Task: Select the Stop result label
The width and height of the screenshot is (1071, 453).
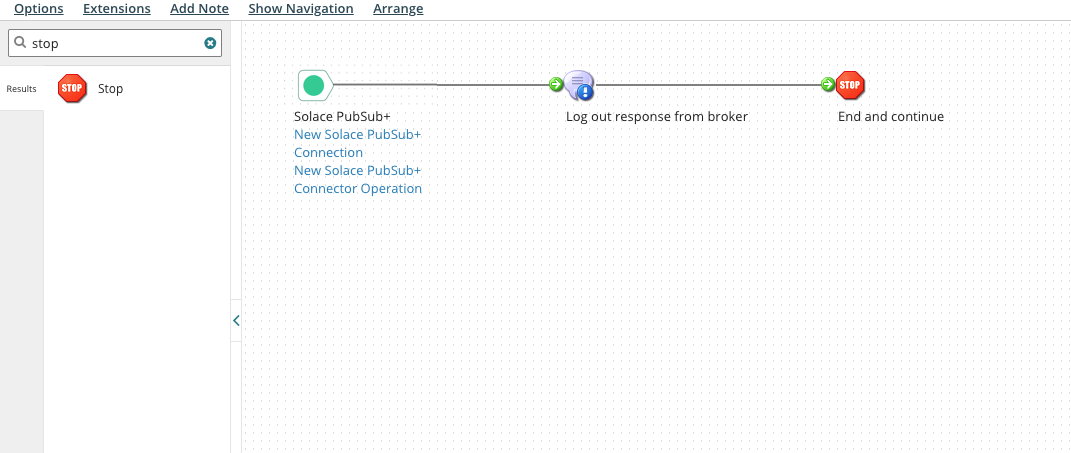Action: pos(111,88)
